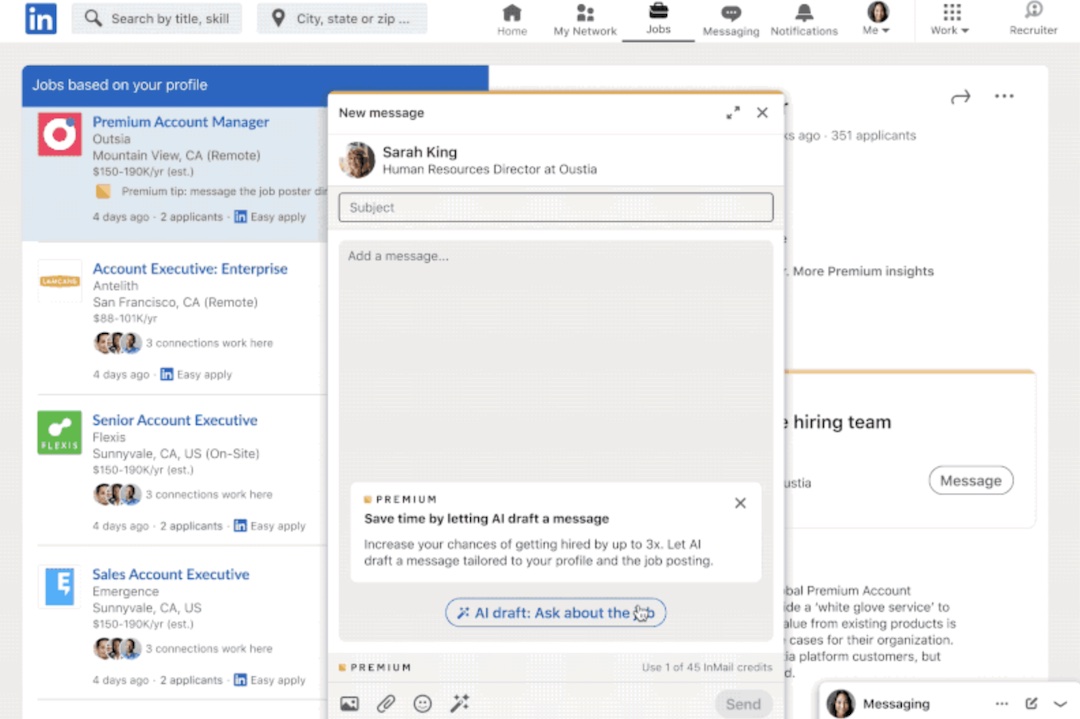1080x719 pixels.
Task: Click Easy apply icon on Senior Account Executive
Action: tap(240, 526)
